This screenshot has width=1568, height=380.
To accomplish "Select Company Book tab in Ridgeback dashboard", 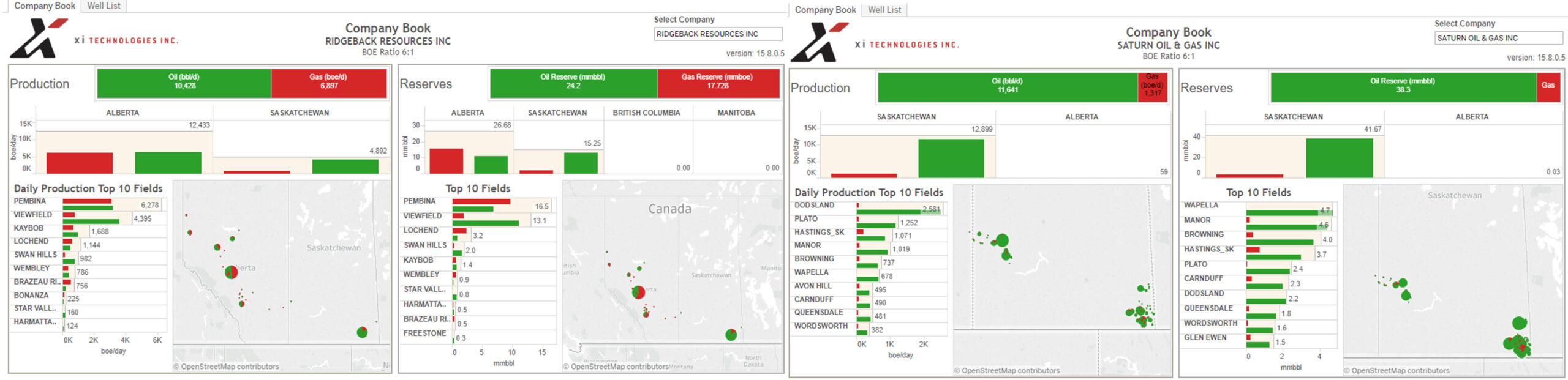I will pyautogui.click(x=45, y=6).
